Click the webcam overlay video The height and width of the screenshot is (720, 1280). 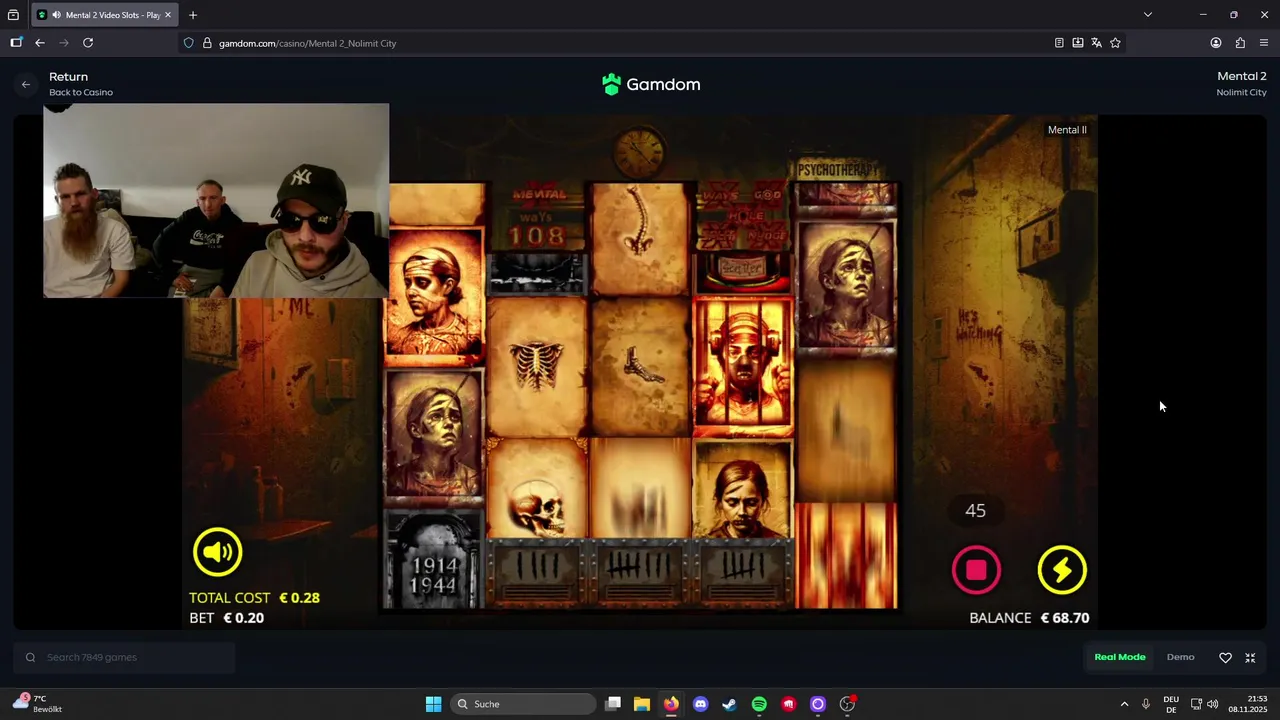[x=216, y=201]
